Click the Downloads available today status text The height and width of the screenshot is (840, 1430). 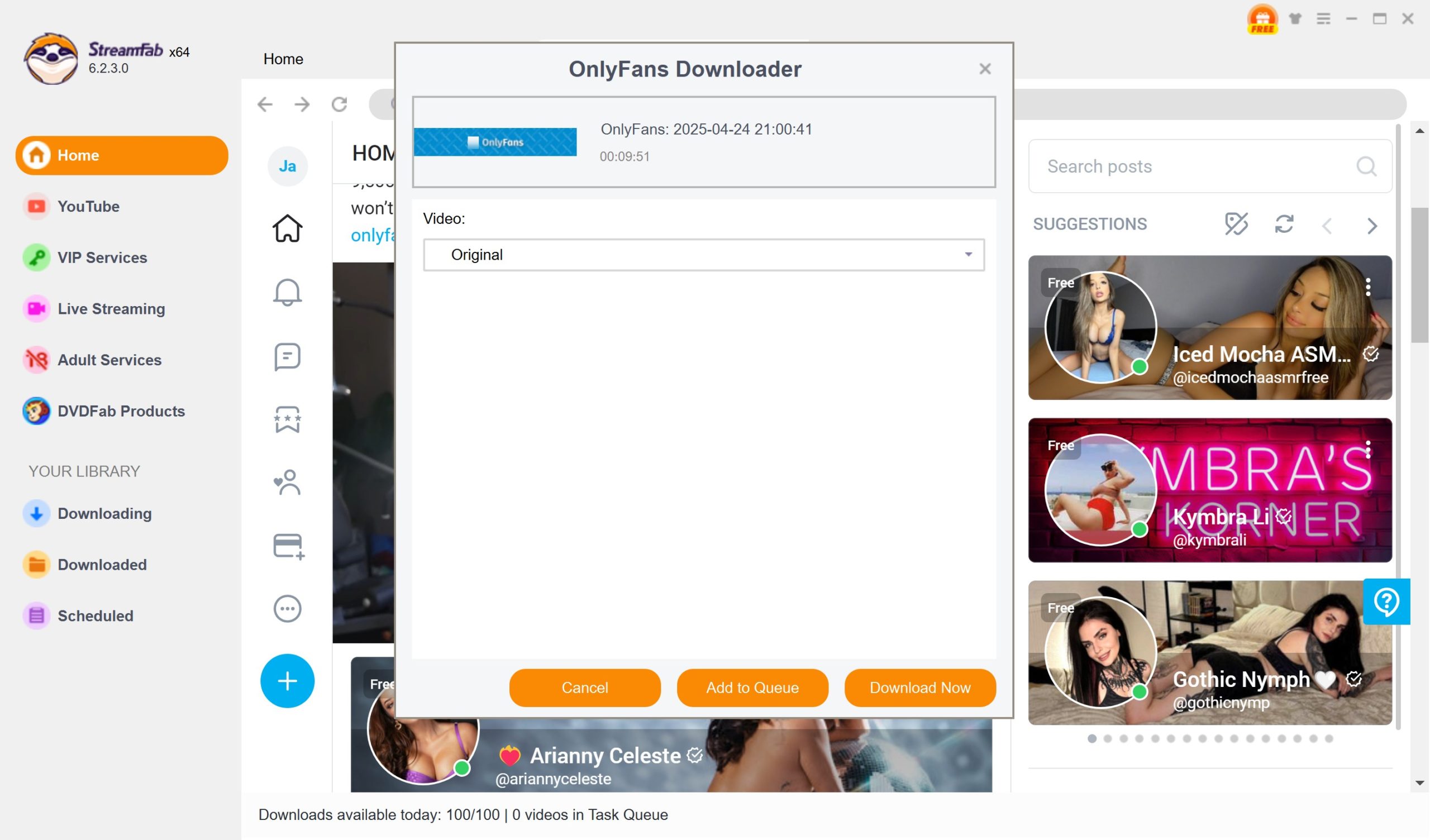click(463, 815)
